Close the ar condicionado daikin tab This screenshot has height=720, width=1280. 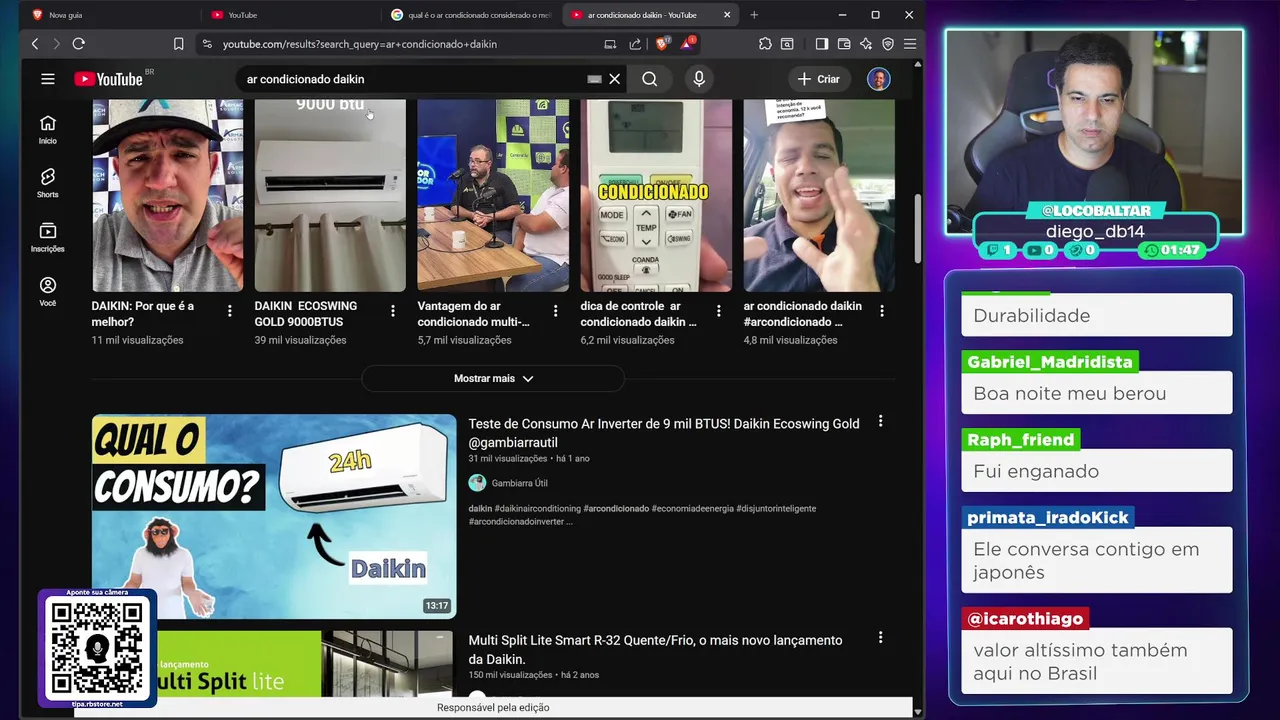727,15
